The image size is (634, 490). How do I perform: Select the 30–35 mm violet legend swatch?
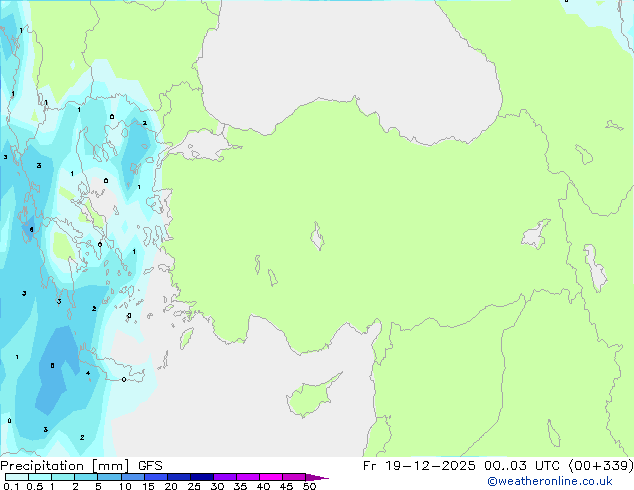click(224, 477)
